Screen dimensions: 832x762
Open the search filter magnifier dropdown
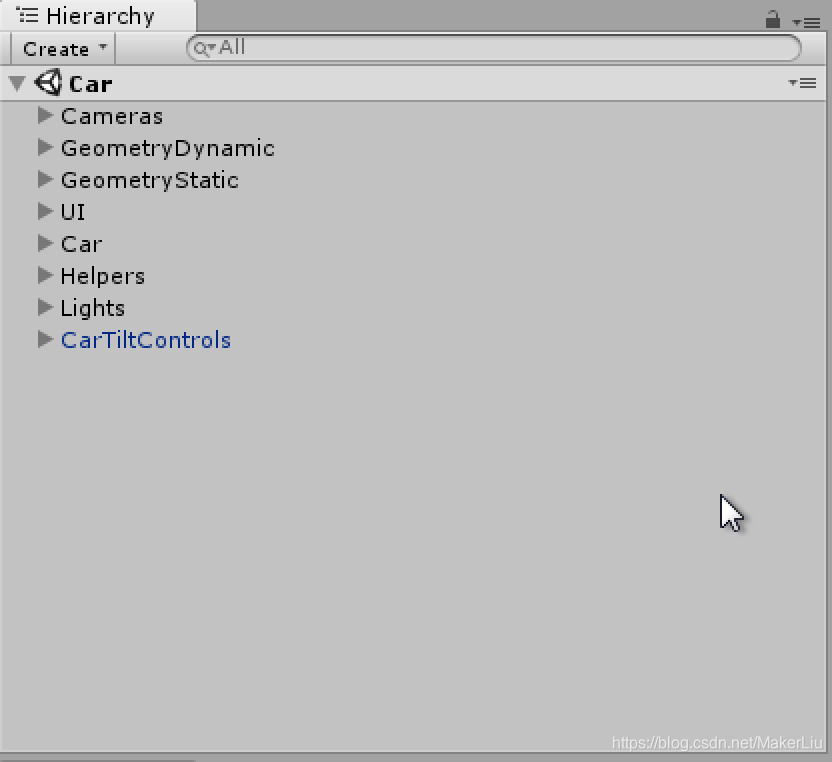[204, 49]
